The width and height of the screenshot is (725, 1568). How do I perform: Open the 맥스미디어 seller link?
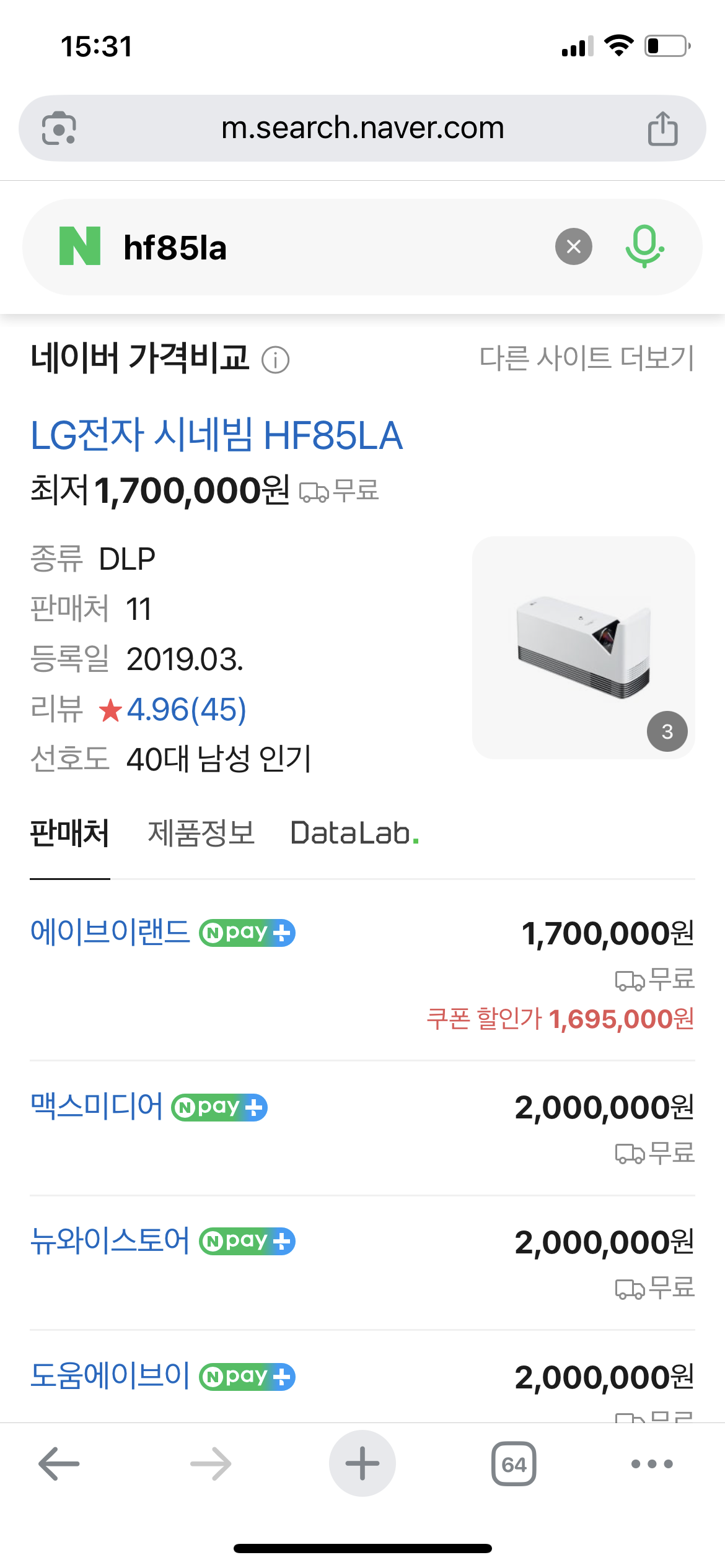point(97,1107)
